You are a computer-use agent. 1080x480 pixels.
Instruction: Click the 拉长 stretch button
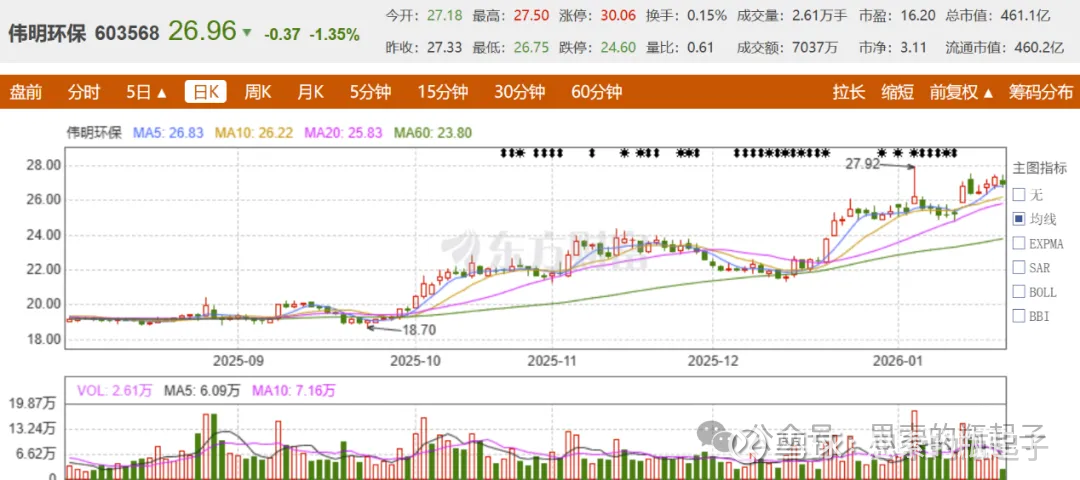coord(849,92)
